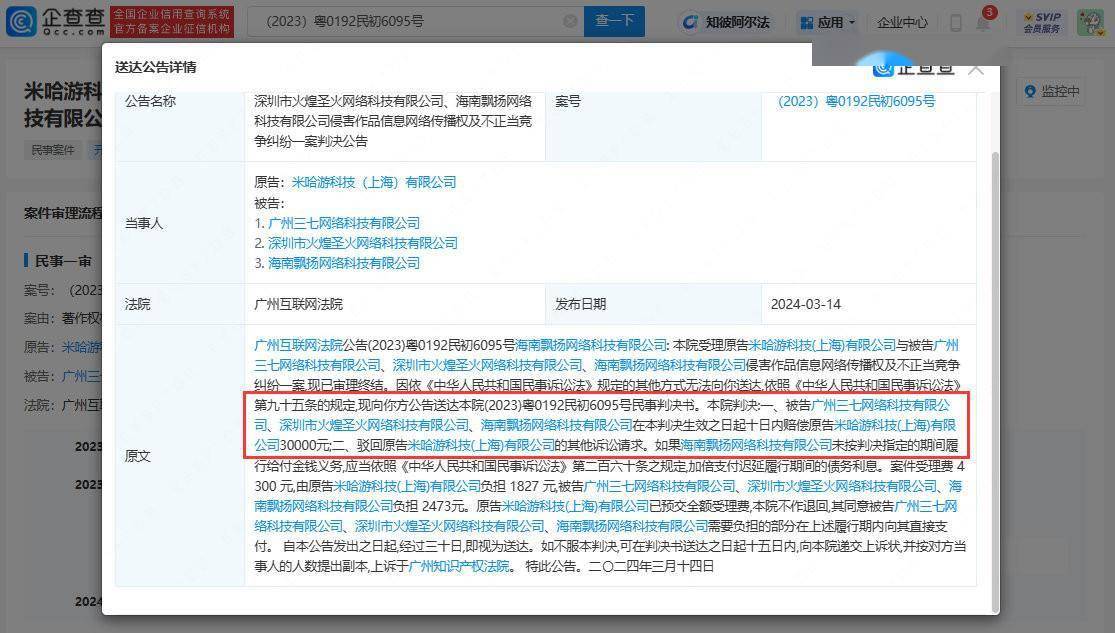The height and width of the screenshot is (633, 1115).
Task: Expand the 应用 dropdown menu
Action: pos(828,23)
